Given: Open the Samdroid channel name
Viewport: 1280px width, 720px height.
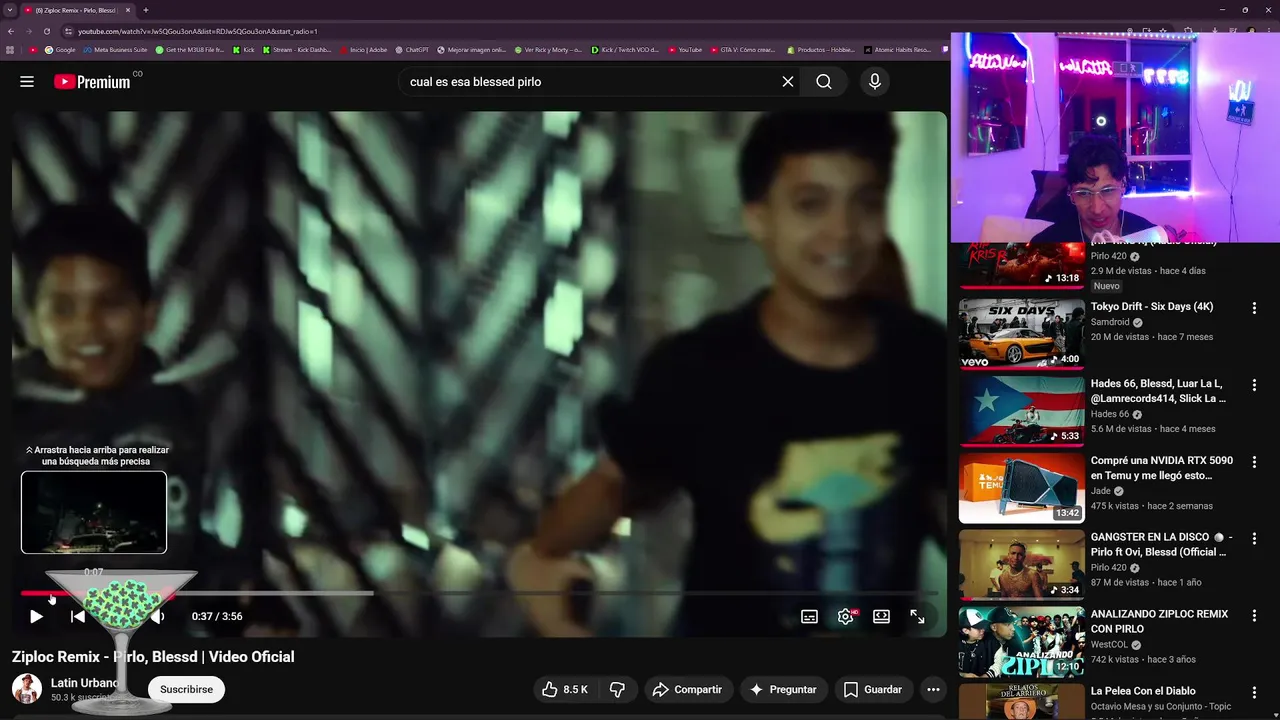Looking at the screenshot, I should pyautogui.click(x=1110, y=322).
